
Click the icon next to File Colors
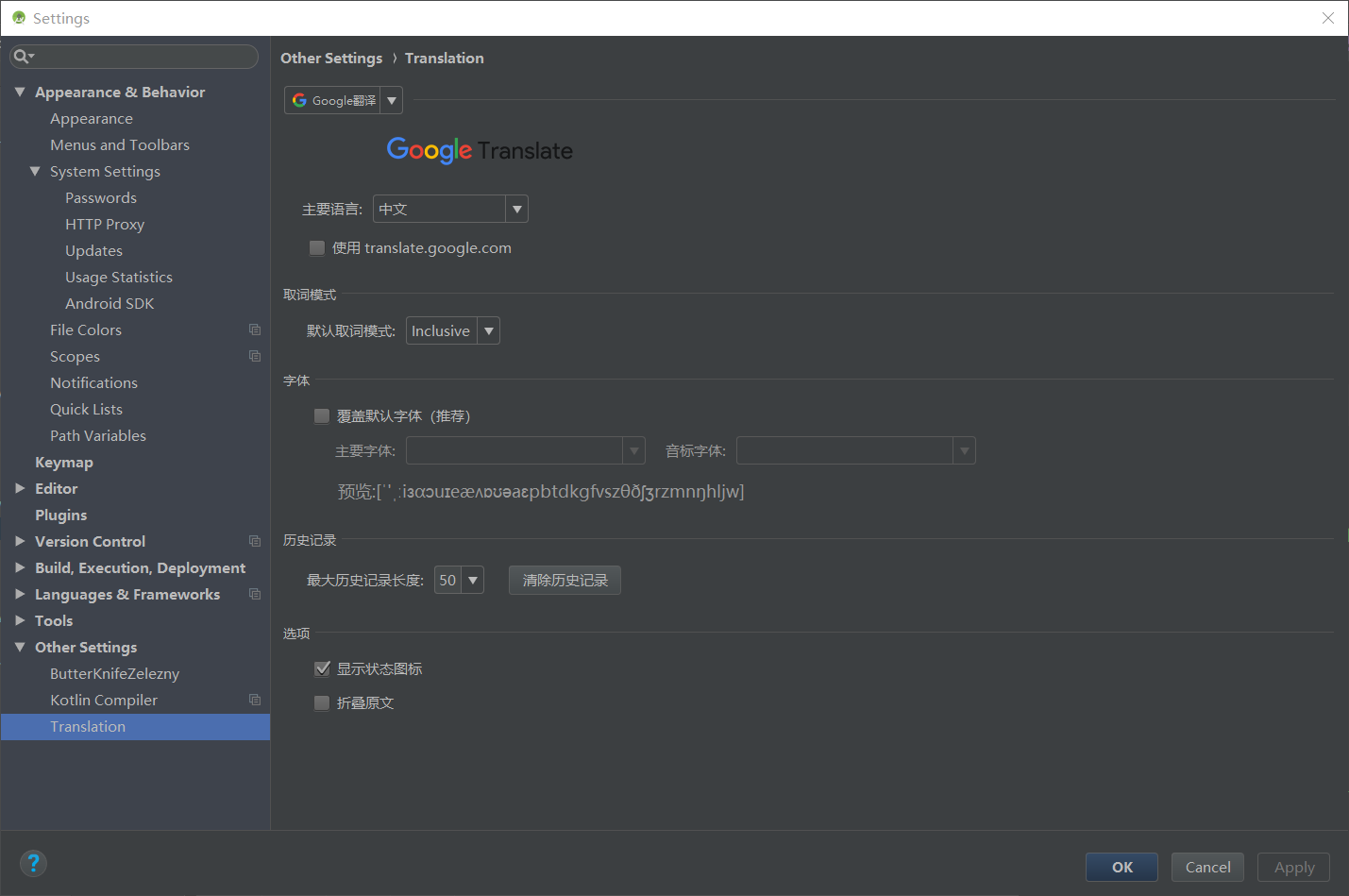254,330
